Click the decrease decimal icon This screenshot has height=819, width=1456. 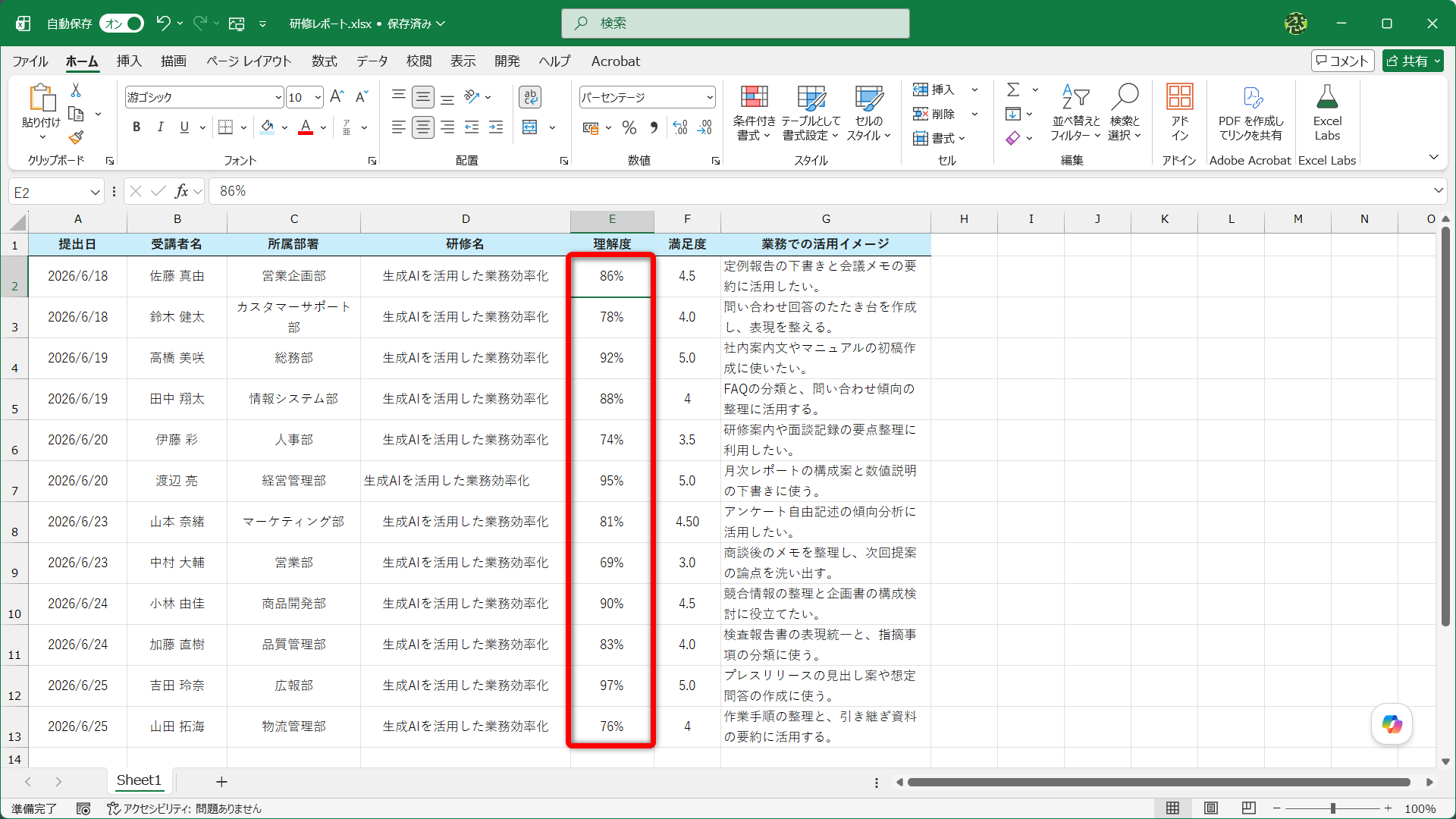click(x=705, y=127)
